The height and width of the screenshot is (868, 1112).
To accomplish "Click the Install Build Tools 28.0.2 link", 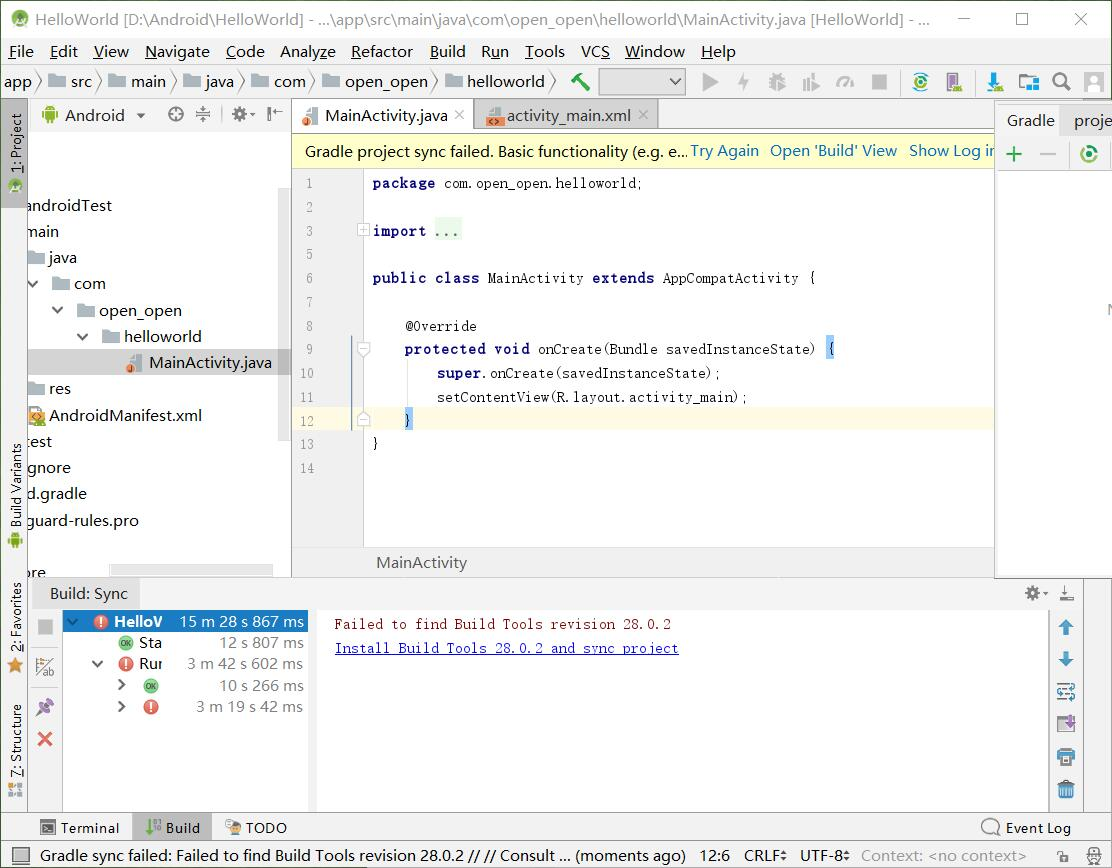I will pos(506,648).
